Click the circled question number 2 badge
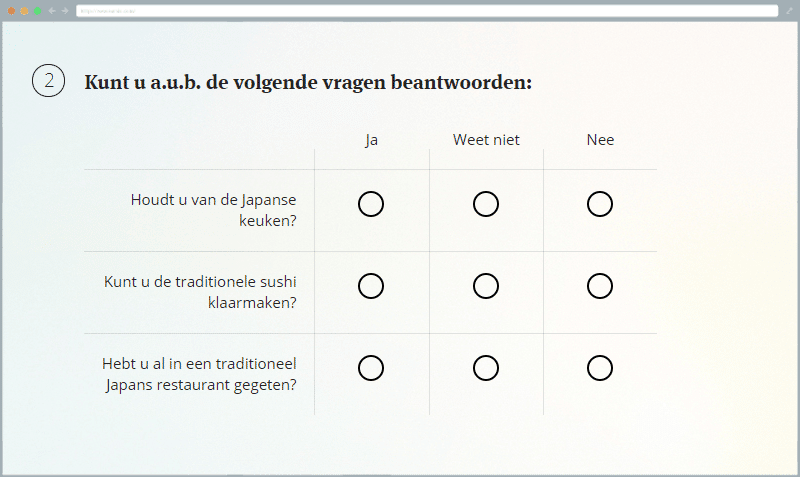The image size is (800, 477). click(x=48, y=82)
